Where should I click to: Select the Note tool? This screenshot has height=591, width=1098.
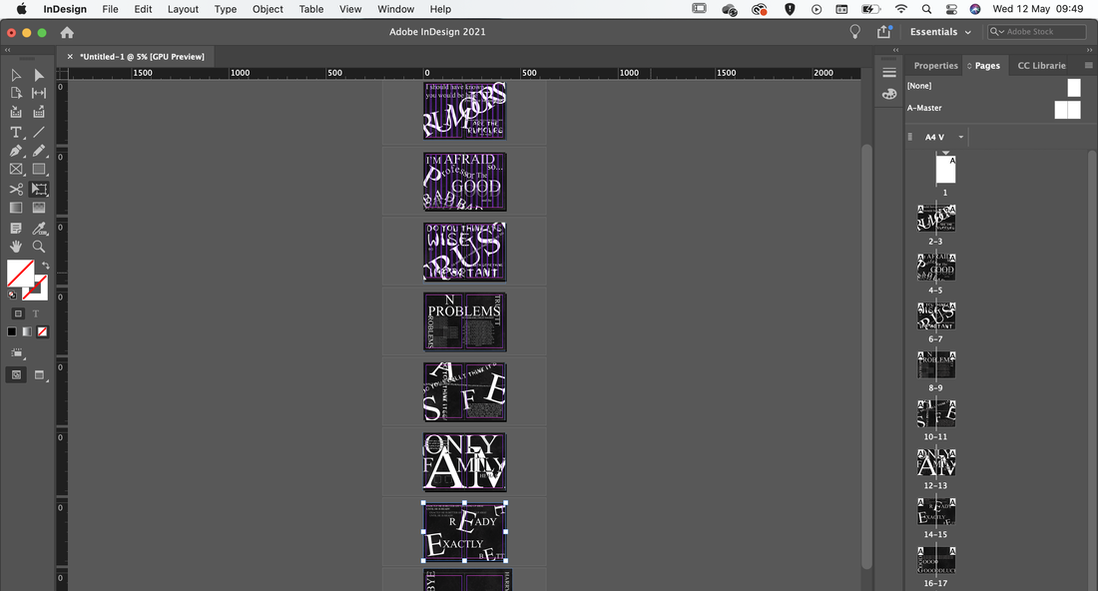16,228
